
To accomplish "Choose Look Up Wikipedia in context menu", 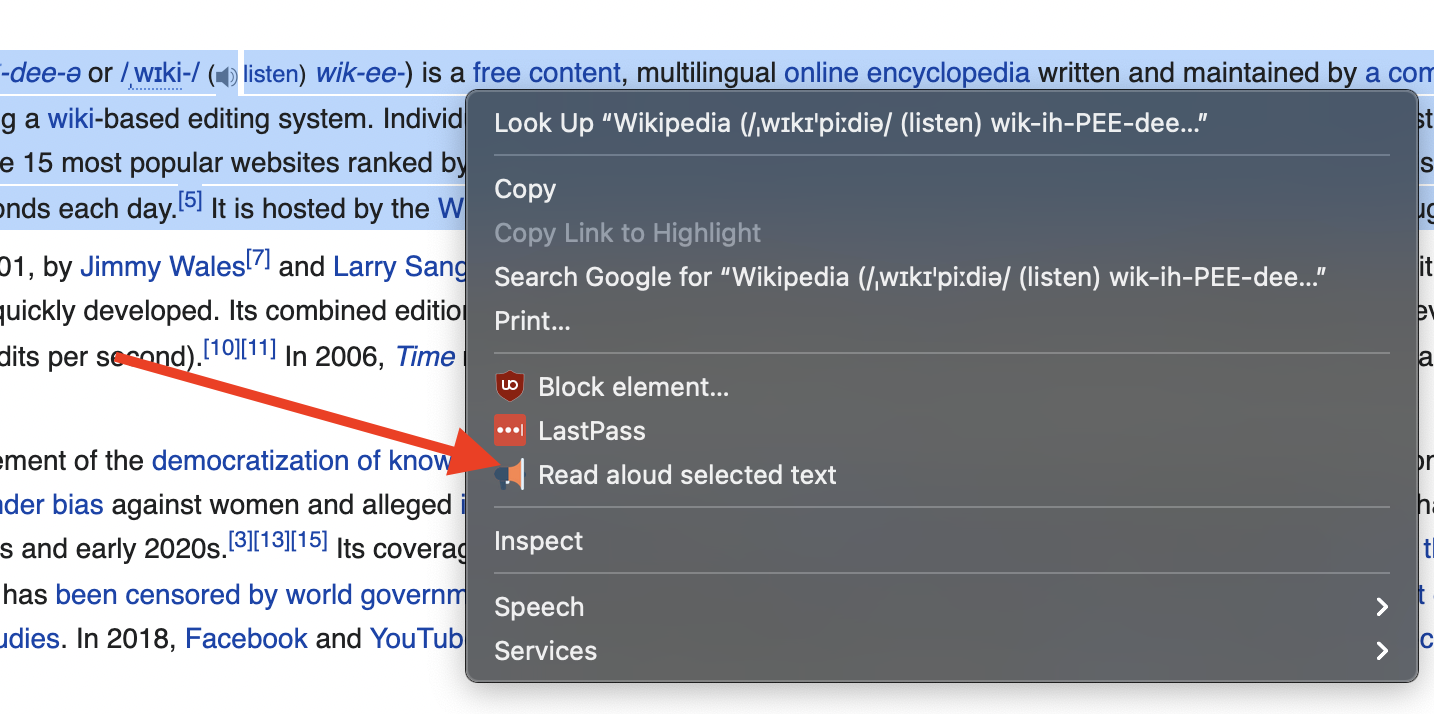I will pyautogui.click(x=942, y=123).
